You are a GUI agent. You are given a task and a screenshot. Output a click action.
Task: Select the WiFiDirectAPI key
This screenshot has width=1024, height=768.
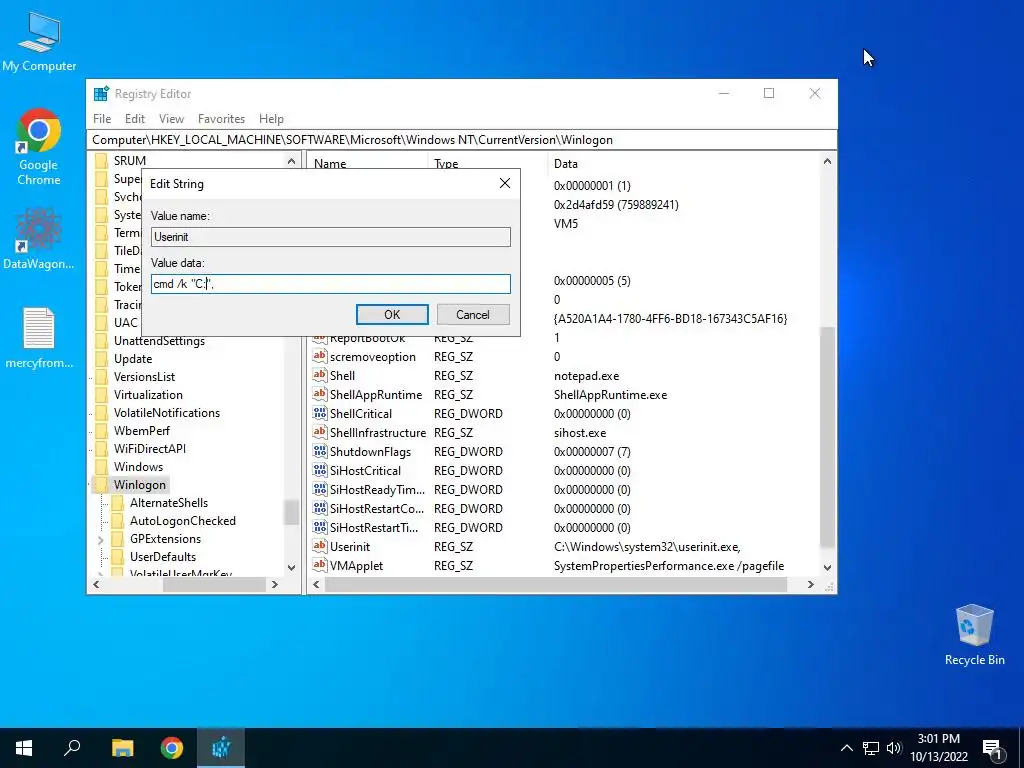tap(150, 449)
